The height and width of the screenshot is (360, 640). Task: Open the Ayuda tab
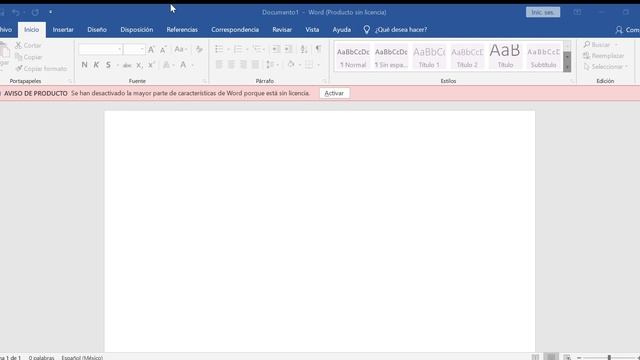(342, 30)
